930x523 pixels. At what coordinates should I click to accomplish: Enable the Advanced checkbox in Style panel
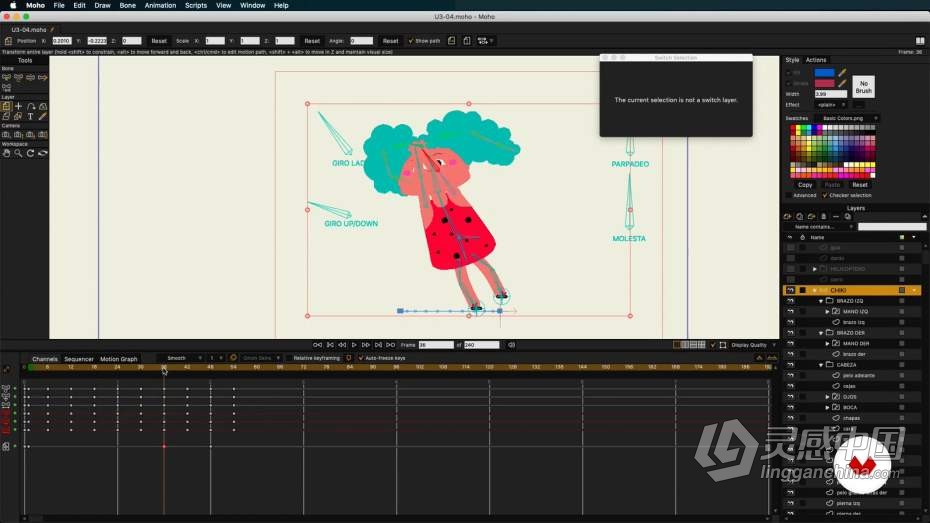(788, 195)
